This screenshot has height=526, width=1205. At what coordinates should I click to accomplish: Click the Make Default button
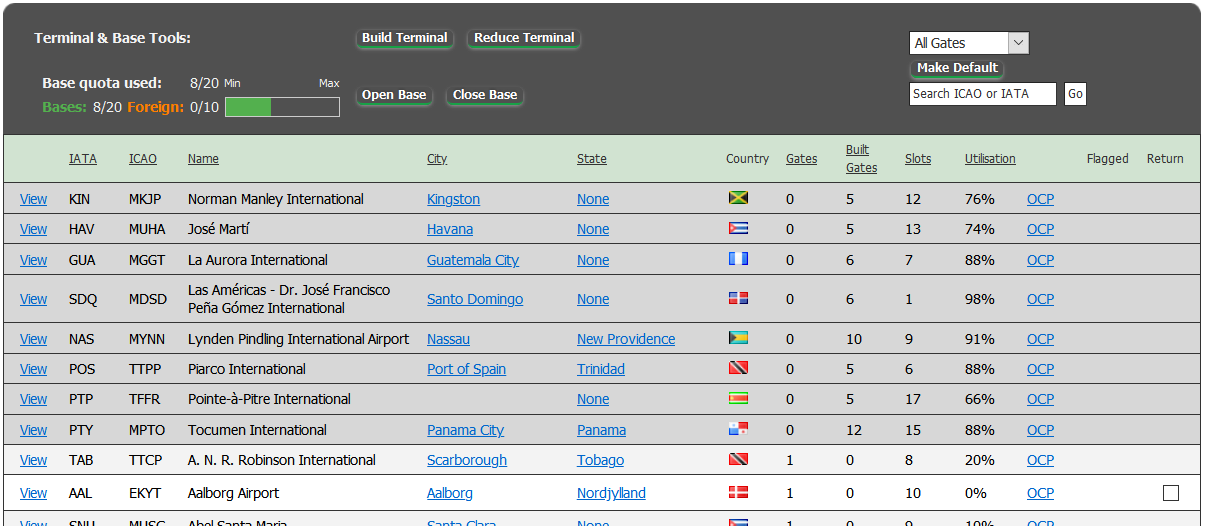pyautogui.click(x=957, y=68)
